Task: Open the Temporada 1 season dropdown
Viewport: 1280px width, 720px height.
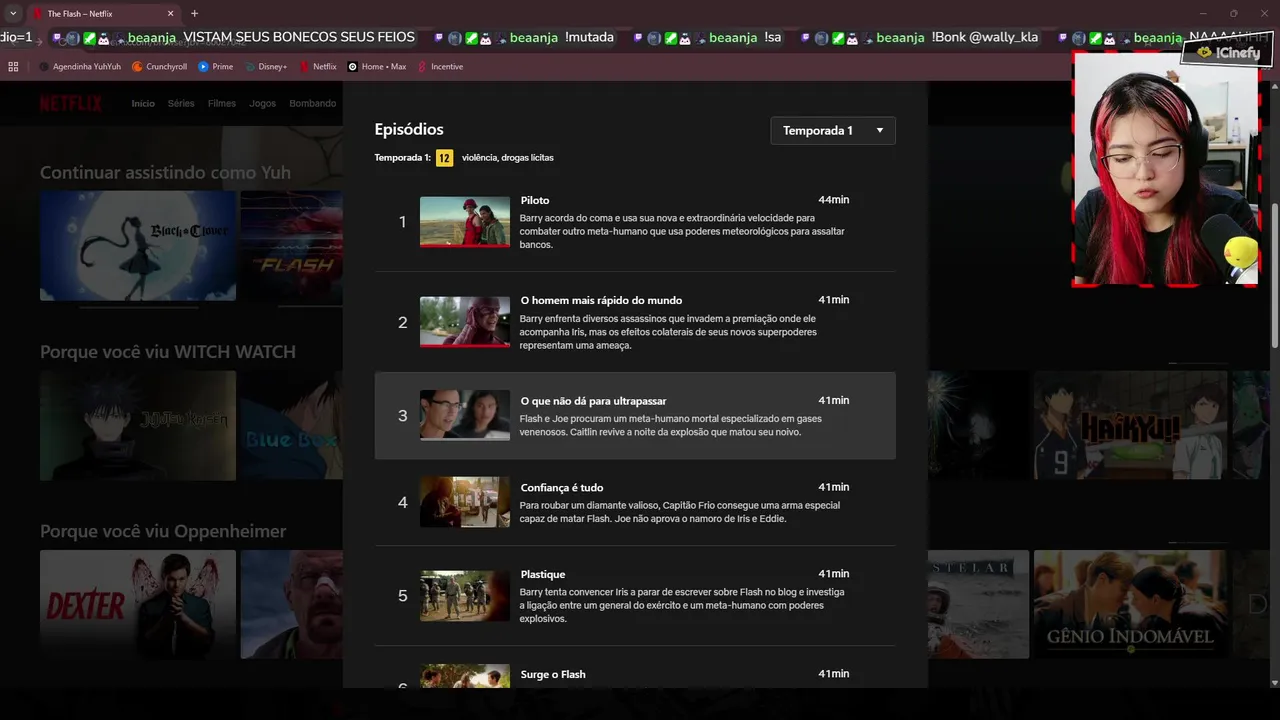Action: point(833,131)
